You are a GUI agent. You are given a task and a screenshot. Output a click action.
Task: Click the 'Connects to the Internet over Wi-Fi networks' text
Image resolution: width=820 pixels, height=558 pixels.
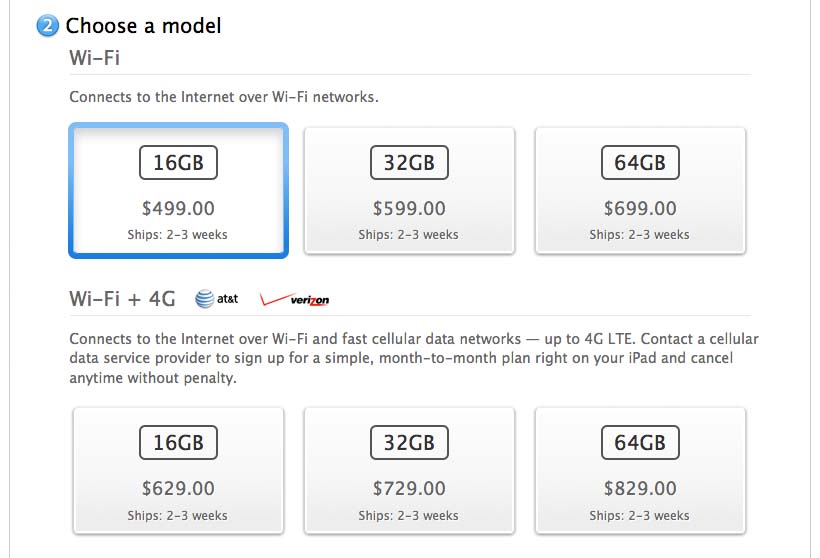224,97
